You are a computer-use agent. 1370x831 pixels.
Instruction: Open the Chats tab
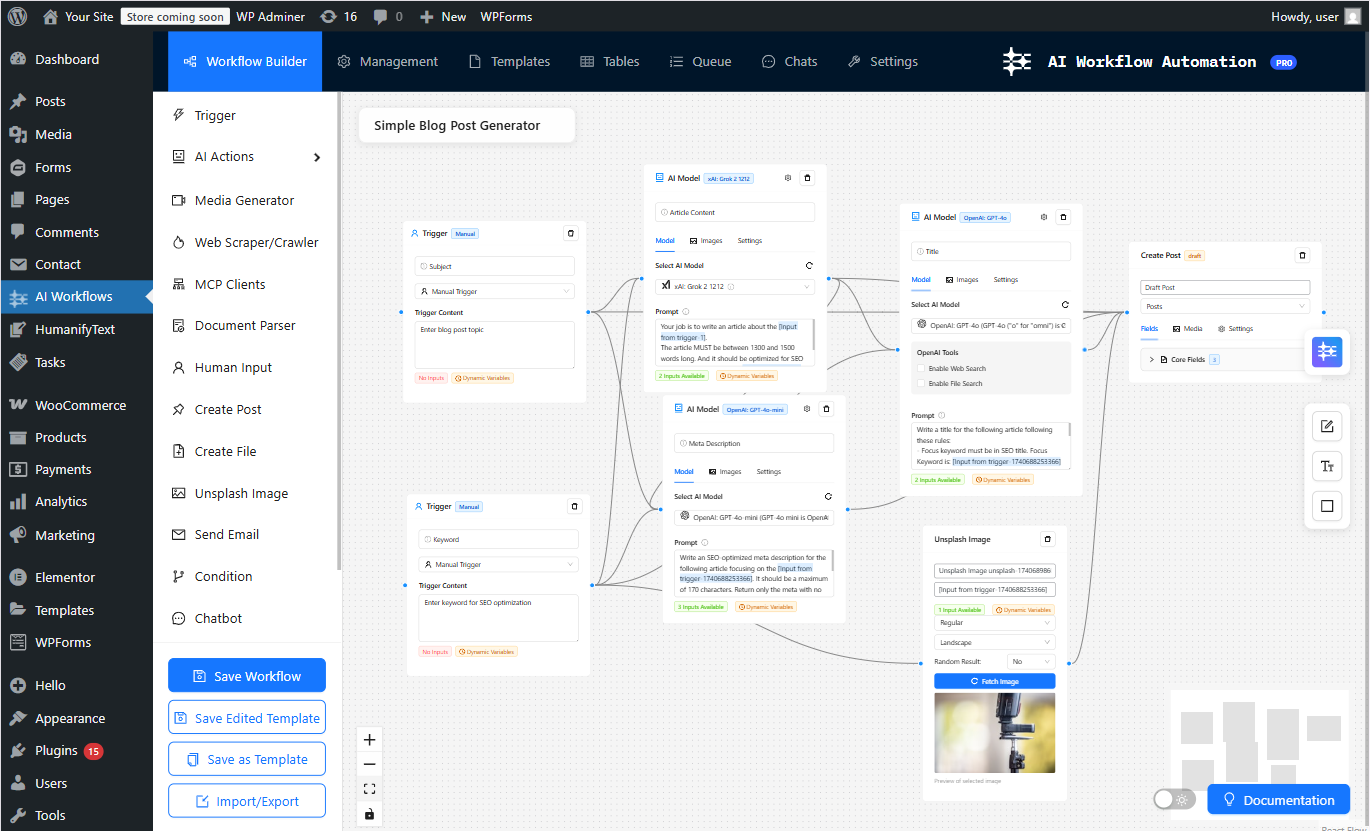point(790,61)
